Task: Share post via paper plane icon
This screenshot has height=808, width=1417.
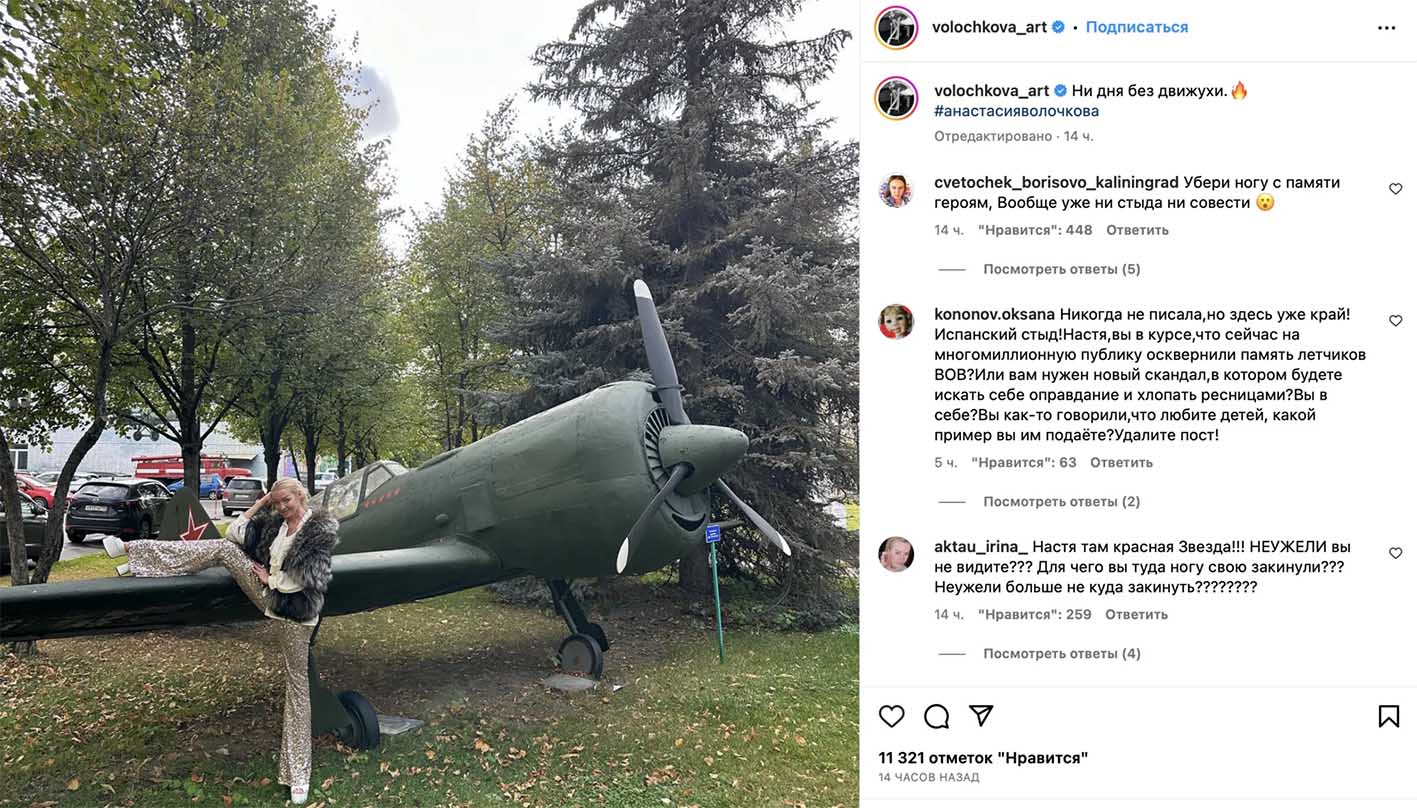Action: (981, 716)
